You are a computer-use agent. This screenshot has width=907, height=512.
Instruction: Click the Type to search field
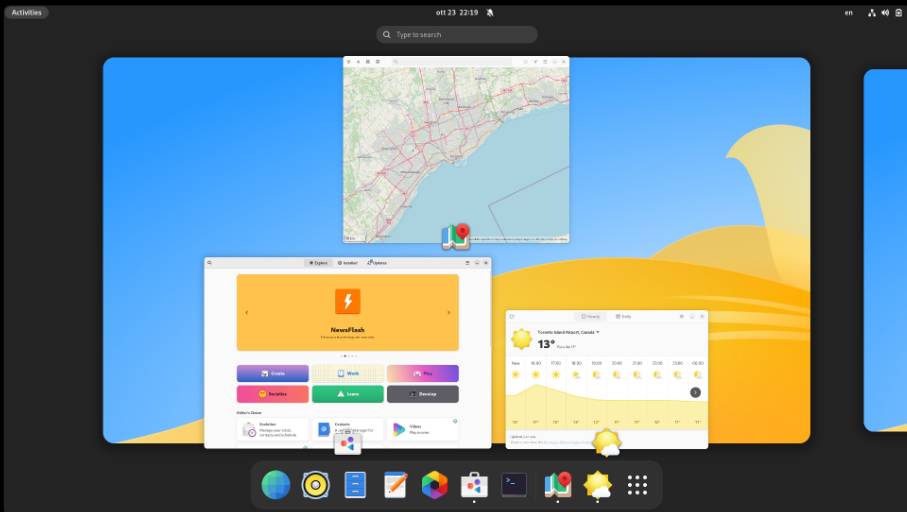point(457,34)
